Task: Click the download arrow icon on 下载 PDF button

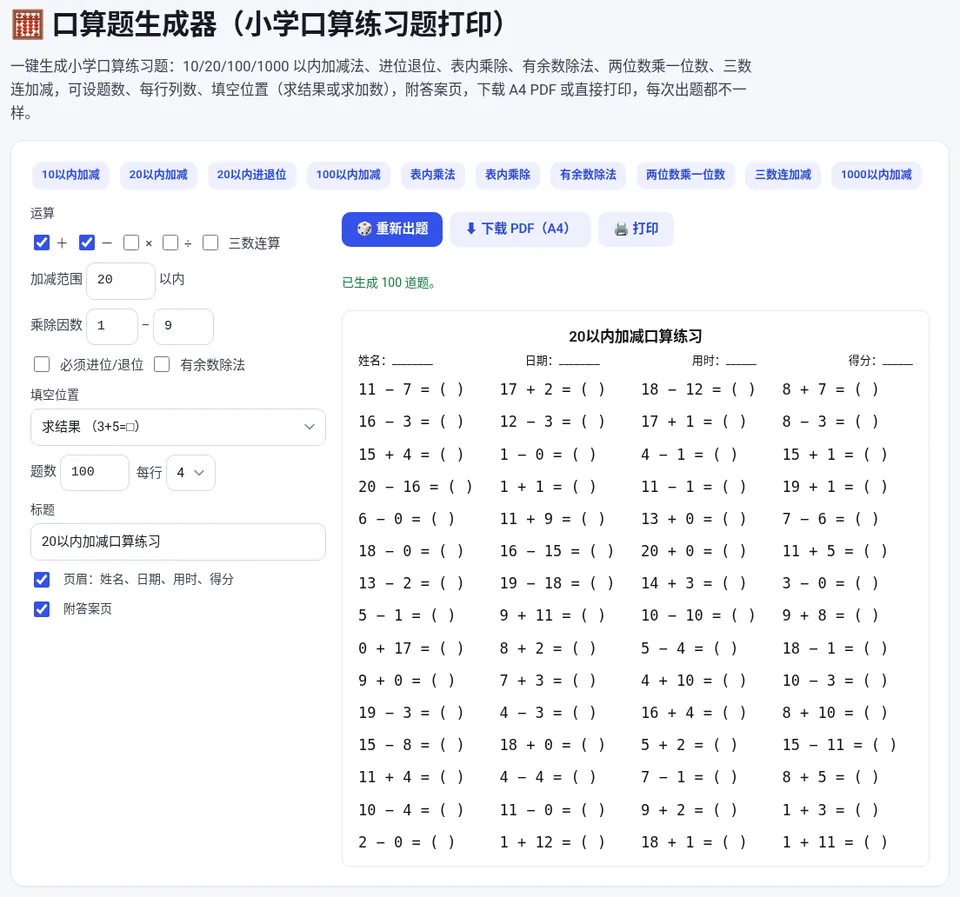Action: coord(471,229)
